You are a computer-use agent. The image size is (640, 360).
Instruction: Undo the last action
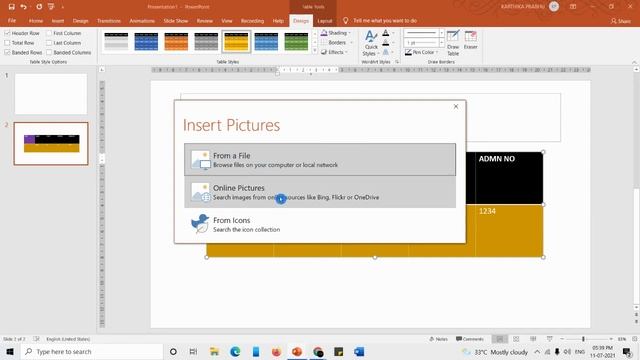point(23,7)
